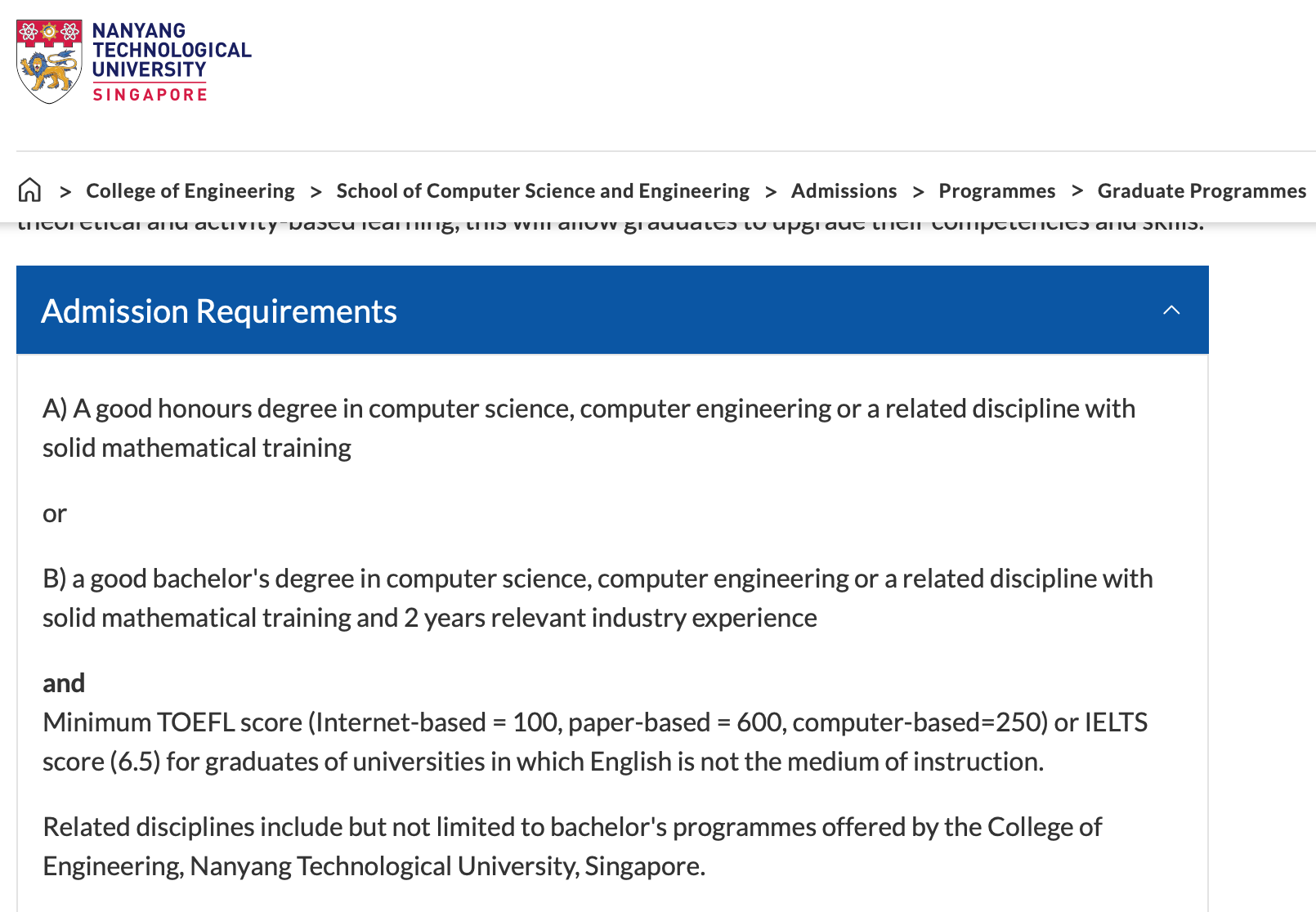Click the paragraph starting 'A) A good honours degree'
Viewport: 1316px width, 912px height.
(x=589, y=428)
